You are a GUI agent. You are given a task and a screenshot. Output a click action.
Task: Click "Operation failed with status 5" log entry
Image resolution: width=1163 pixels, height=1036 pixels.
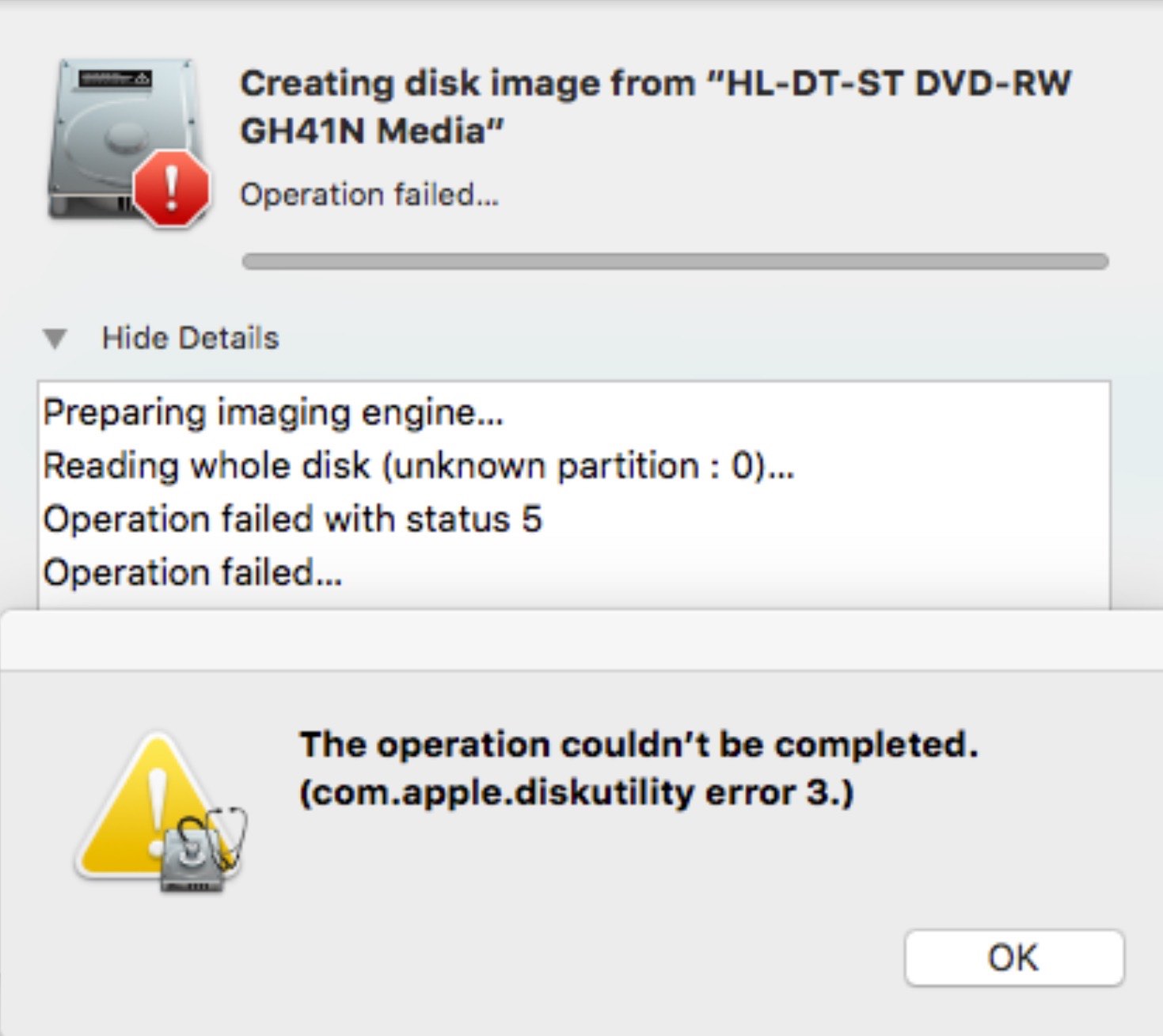(x=292, y=520)
